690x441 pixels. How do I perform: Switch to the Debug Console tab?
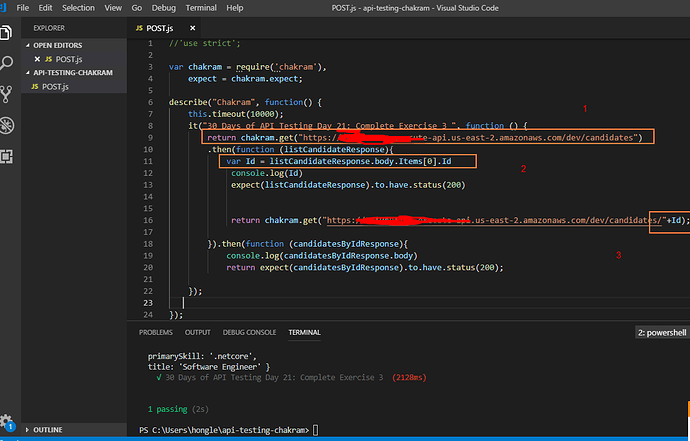point(248,331)
